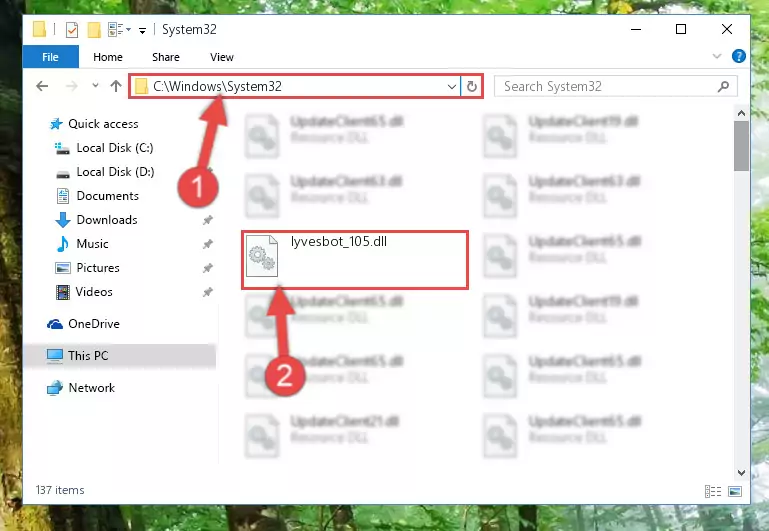Refresh the System32 folder view
Image resolution: width=769 pixels, height=531 pixels.
tap(472, 87)
